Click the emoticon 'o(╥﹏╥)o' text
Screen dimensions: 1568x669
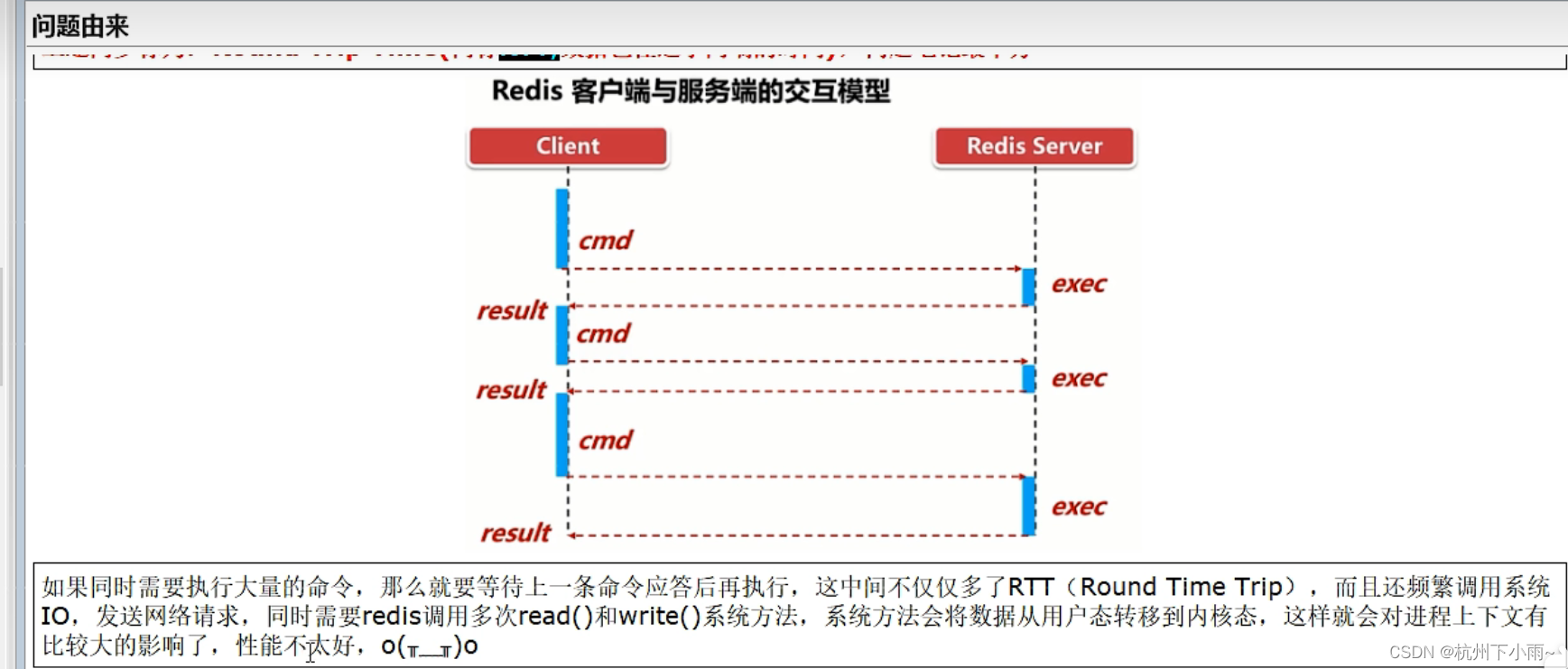[429, 646]
